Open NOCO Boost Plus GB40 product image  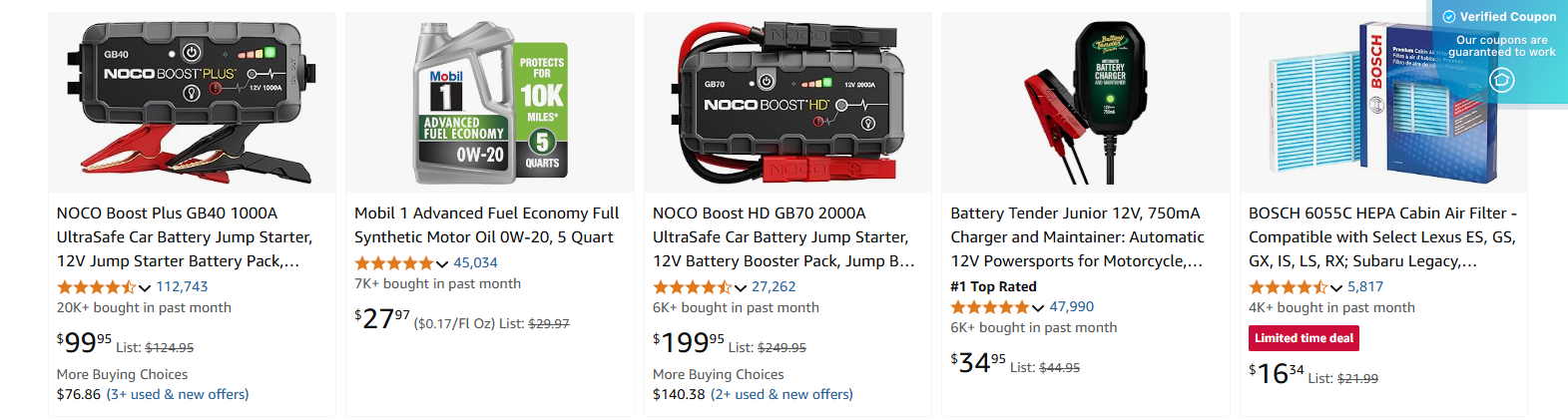[193, 102]
